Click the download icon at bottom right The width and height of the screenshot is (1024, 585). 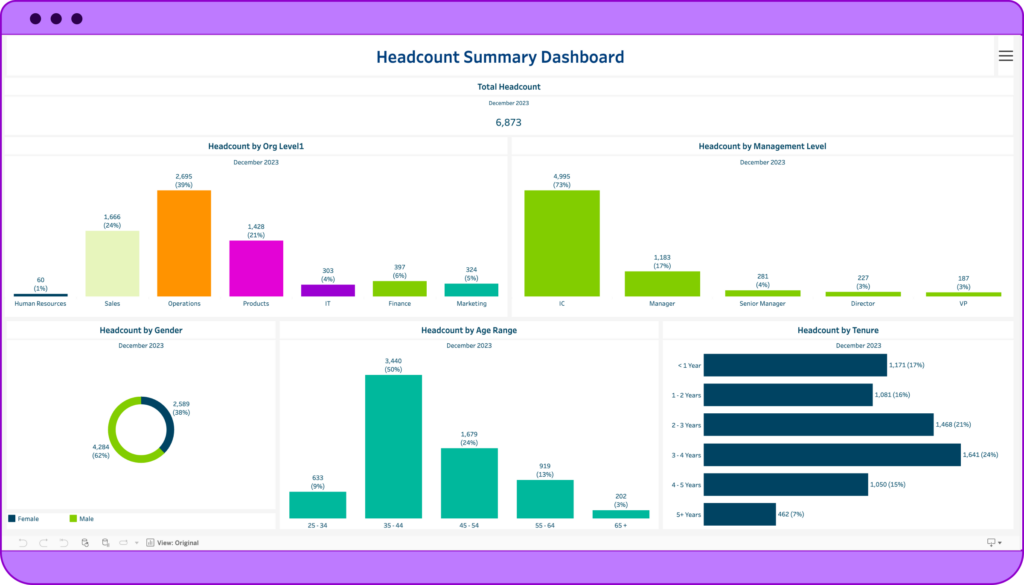click(992, 542)
